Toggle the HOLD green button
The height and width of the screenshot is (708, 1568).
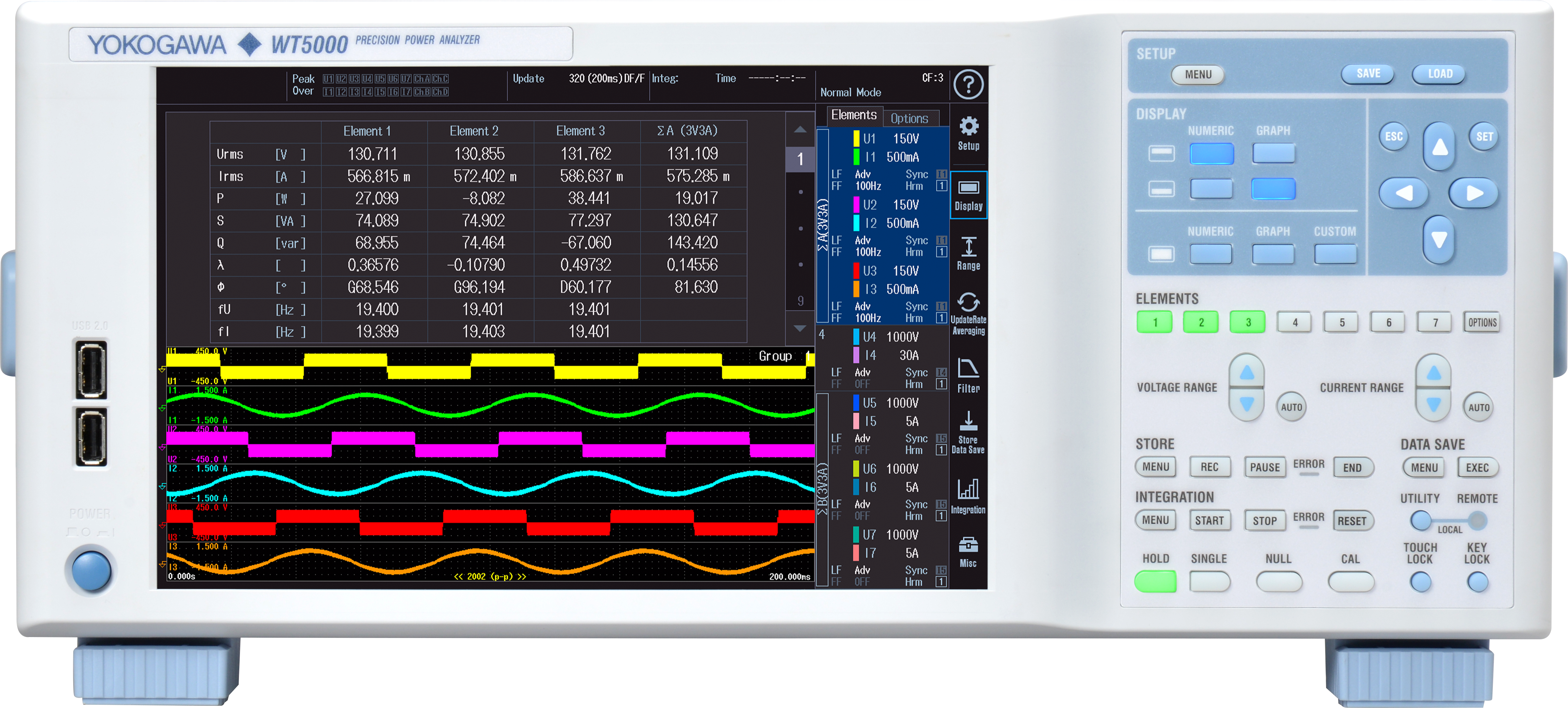[x=1155, y=581]
